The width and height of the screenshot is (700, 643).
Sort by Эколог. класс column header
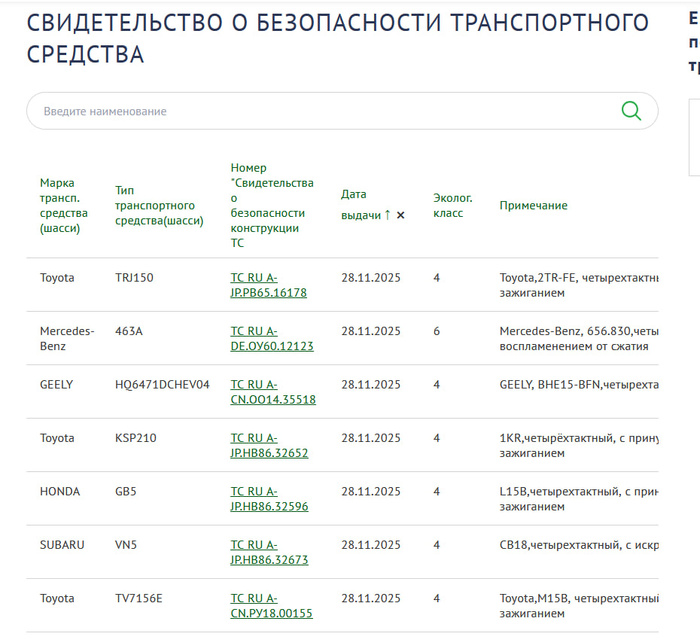(452, 205)
